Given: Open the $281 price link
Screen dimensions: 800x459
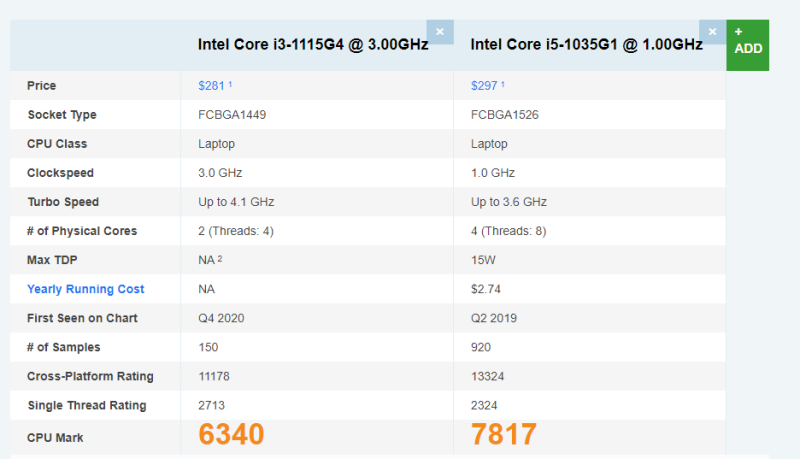Looking at the screenshot, I should [x=213, y=86].
